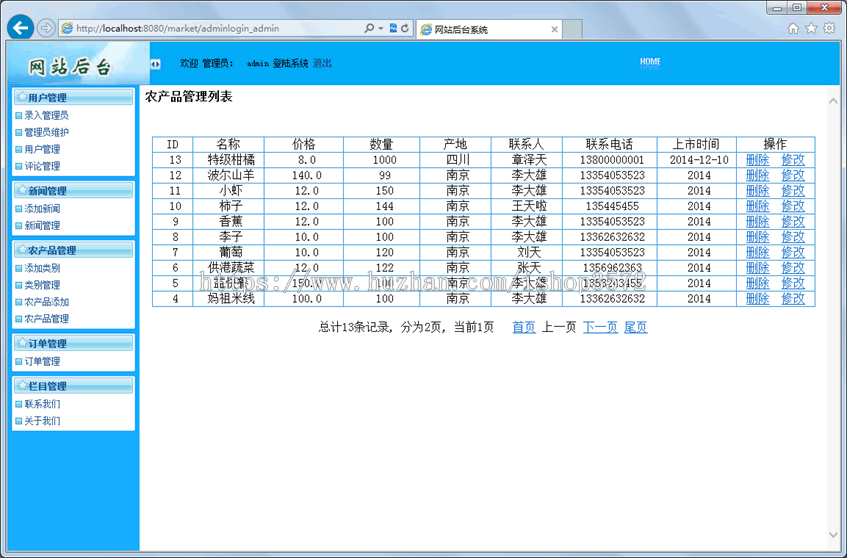Screen dimensions: 847x558
Task: Open the address bar dropdown arrow
Action: [381, 28]
